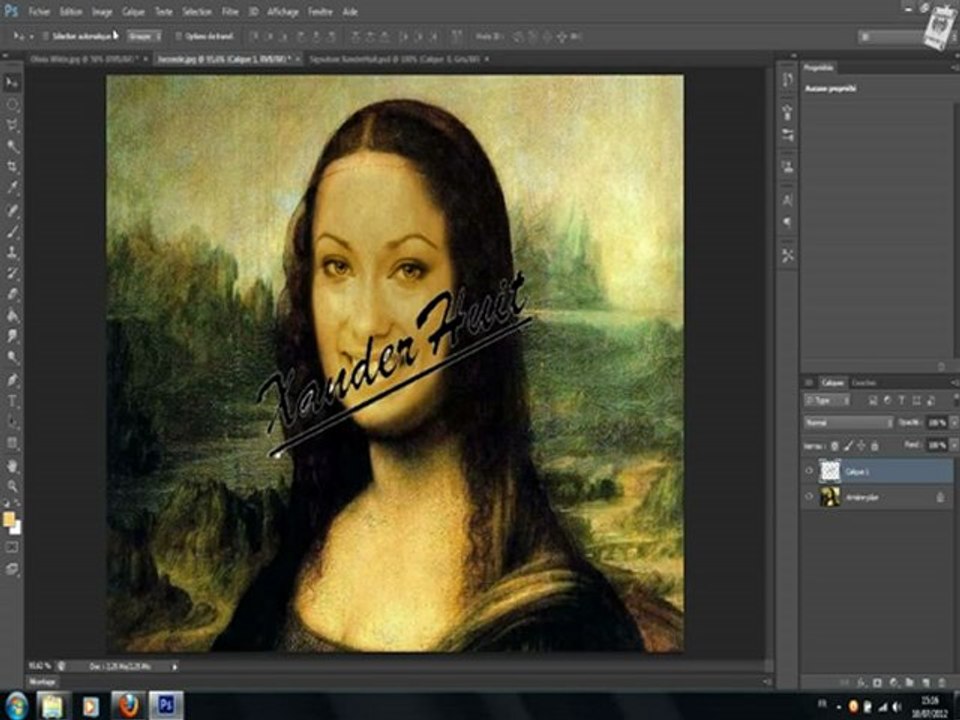This screenshot has width=960, height=720.
Task: Create a new group in Calques panel
Action: 910,682
